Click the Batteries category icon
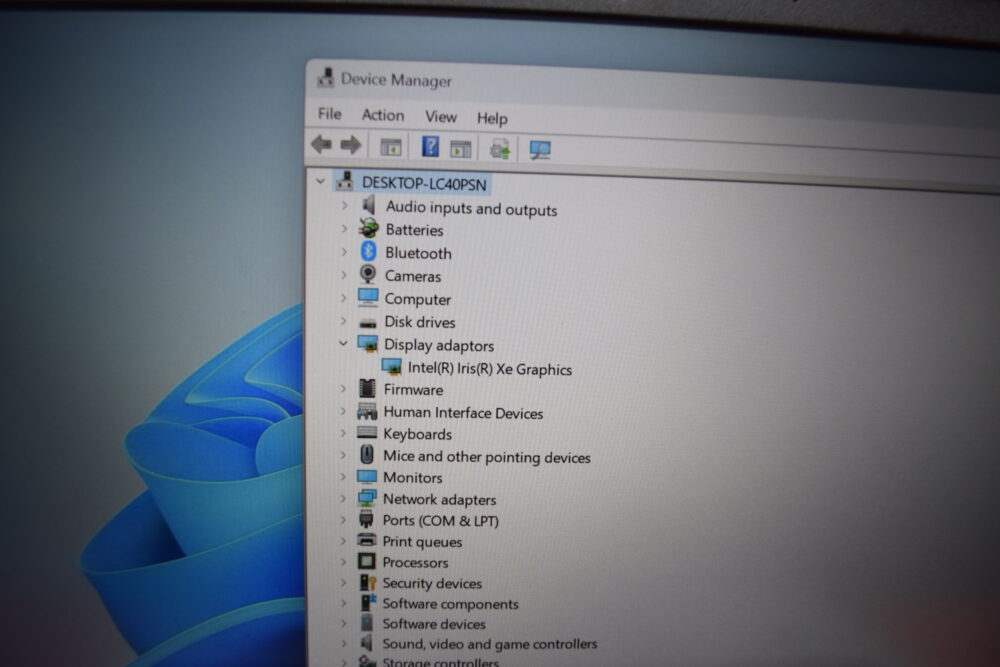Viewport: 1000px width, 667px height. coord(368,228)
